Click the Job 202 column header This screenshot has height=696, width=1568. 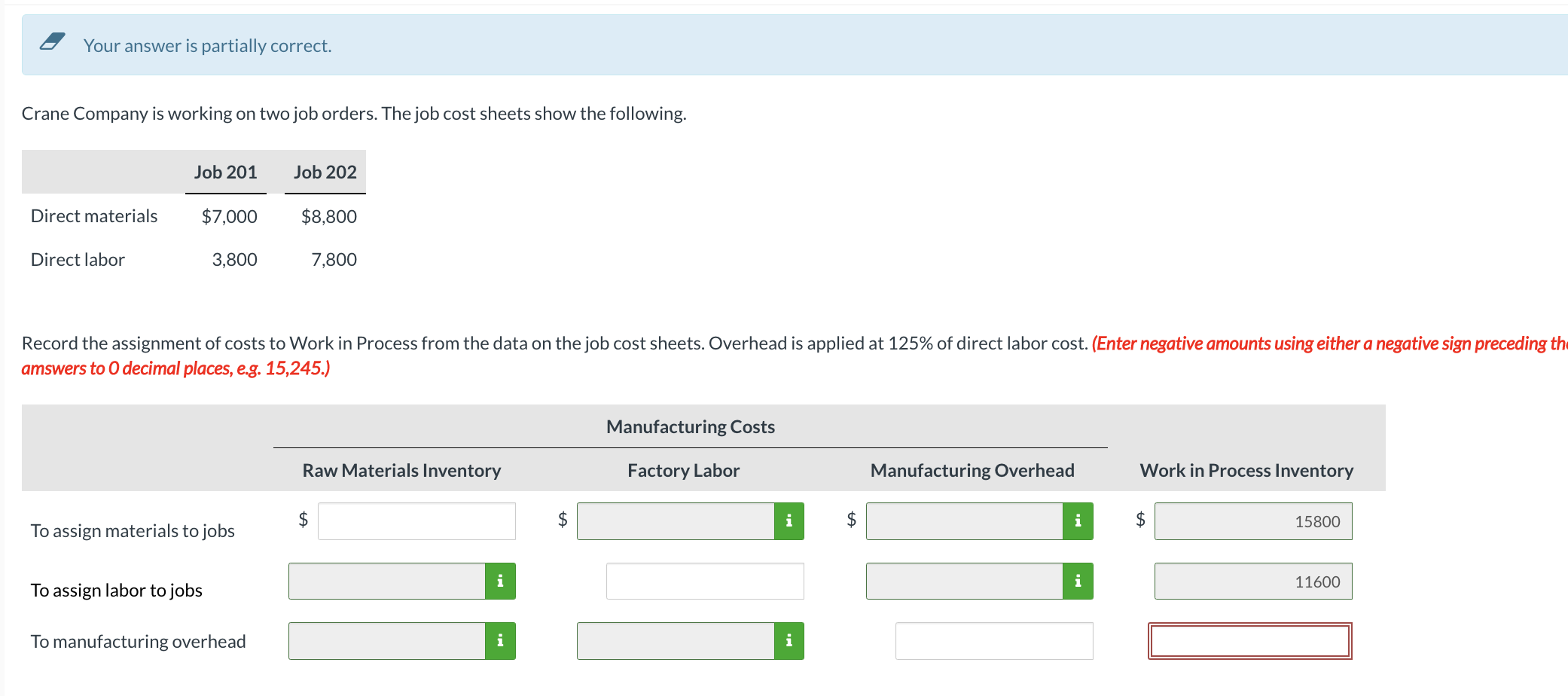tap(325, 172)
